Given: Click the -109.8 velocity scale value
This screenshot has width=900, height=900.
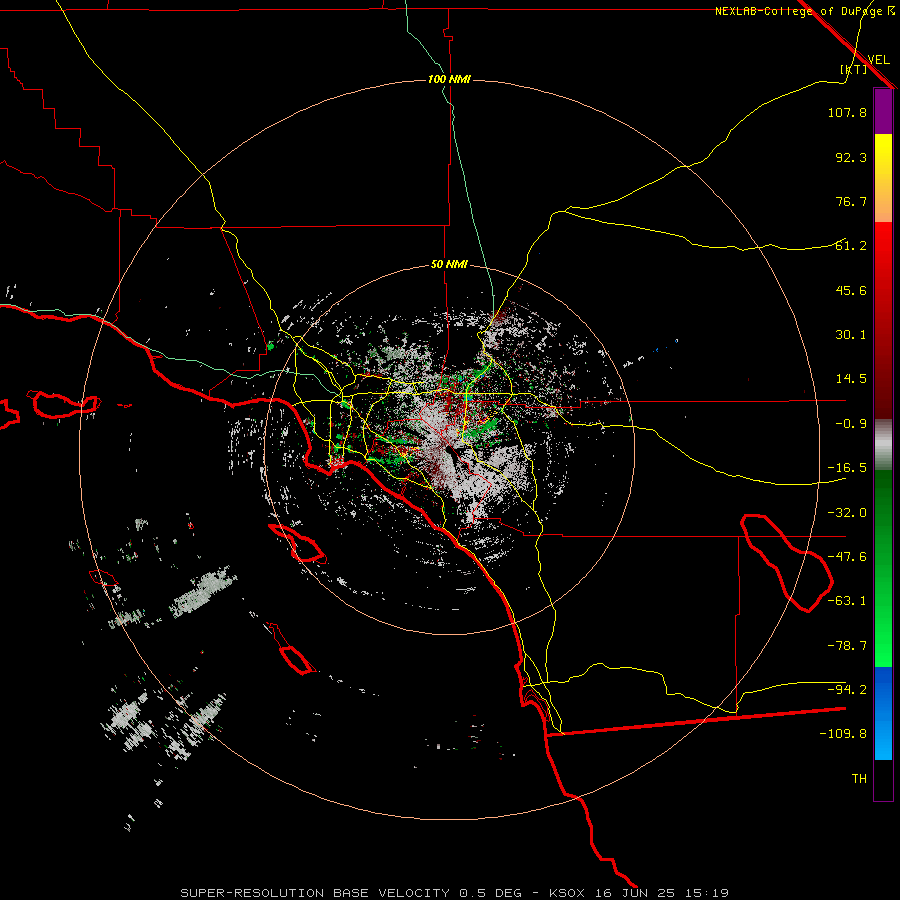Looking at the screenshot, I should coord(843,734).
